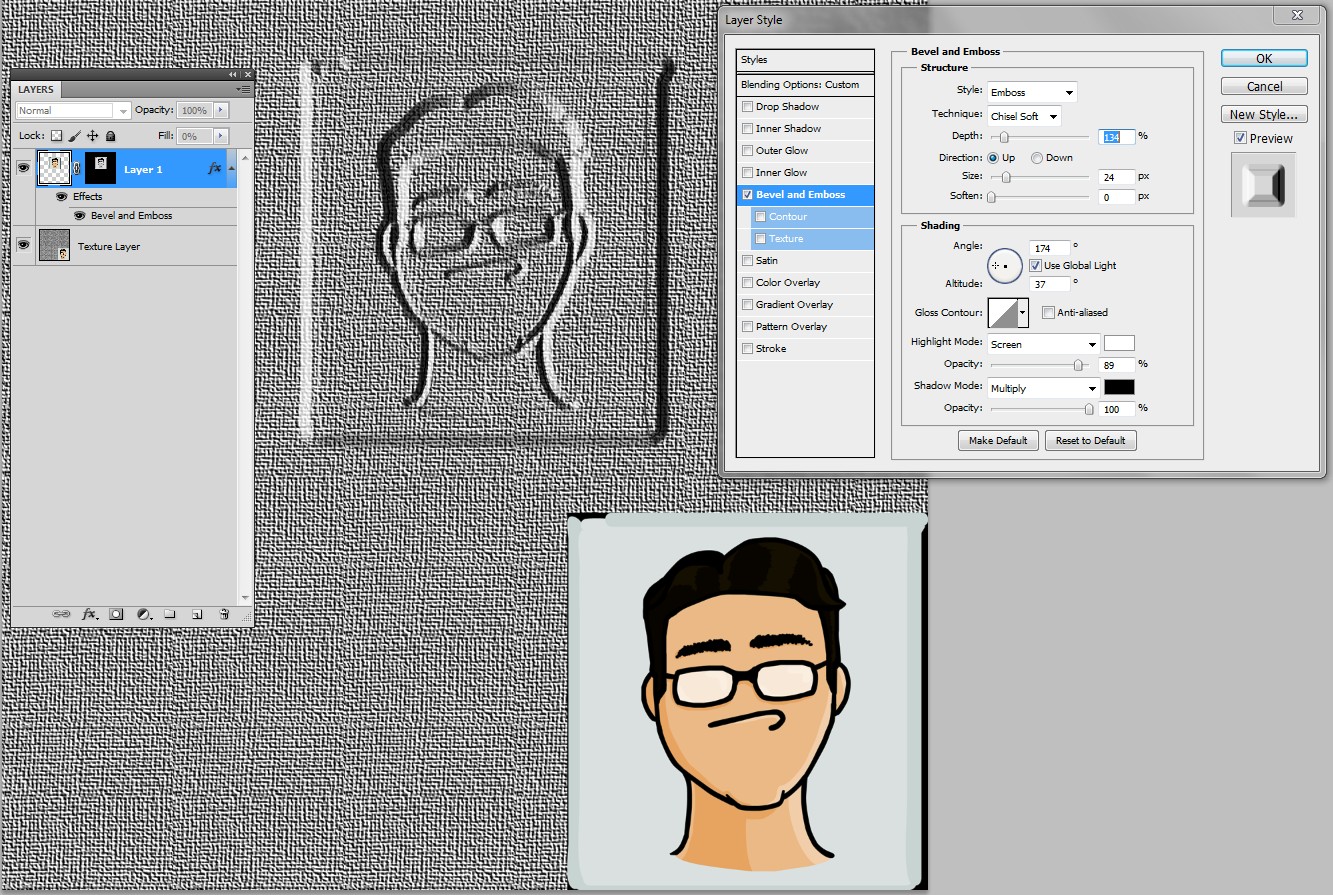1333x895 pixels.
Task: Uncheck the Preview checkbox
Action: 1240,138
